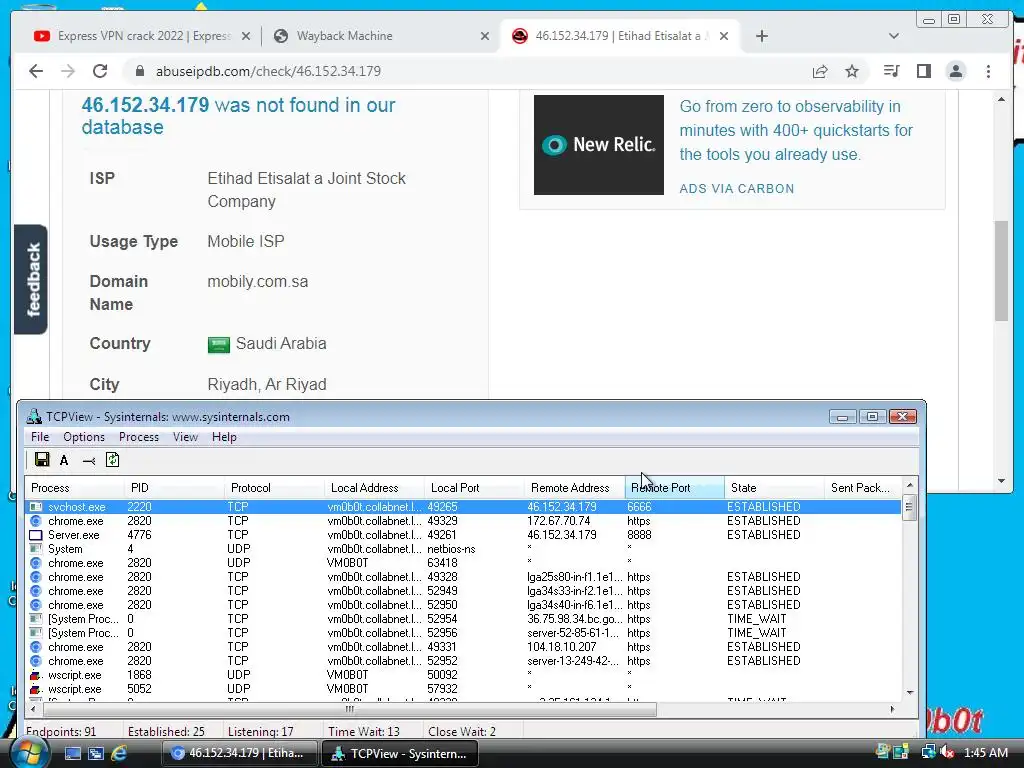1024x768 pixels.
Task: Sort by Local Port column header
Action: (x=475, y=488)
